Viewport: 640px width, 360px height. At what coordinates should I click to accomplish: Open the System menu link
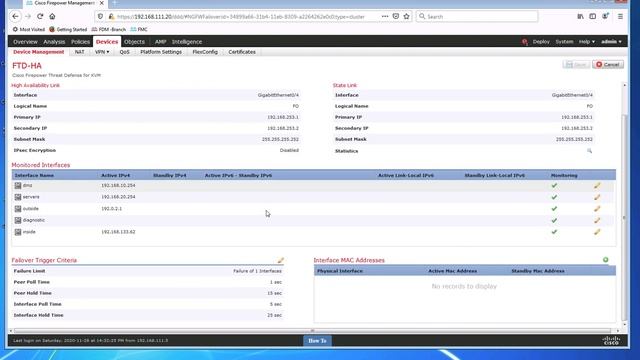[x=564, y=42]
